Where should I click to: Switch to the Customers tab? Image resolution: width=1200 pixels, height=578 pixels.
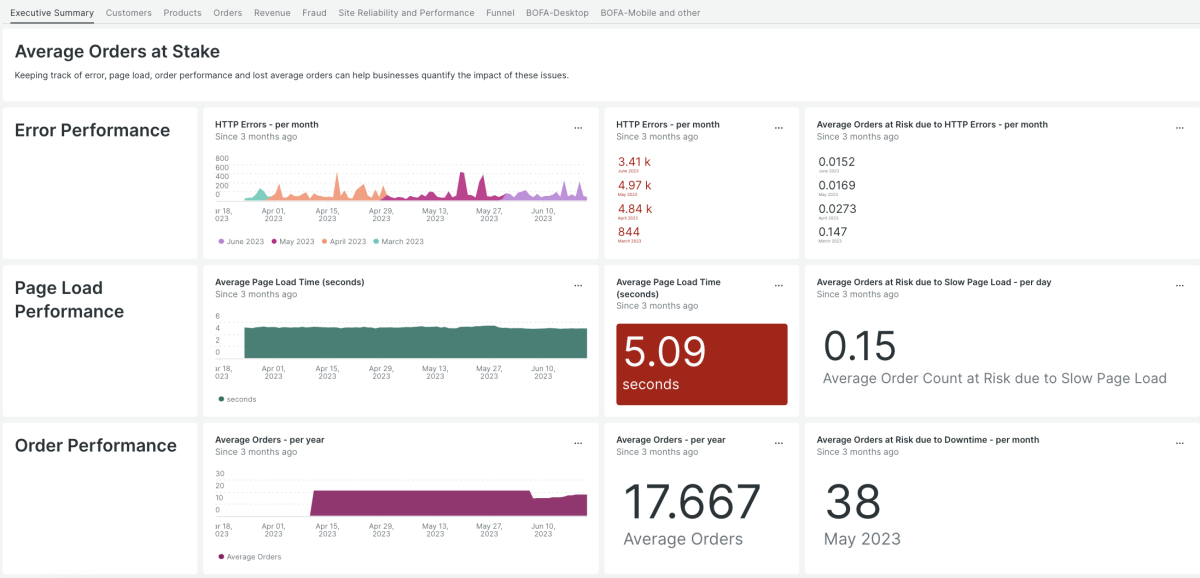129,13
